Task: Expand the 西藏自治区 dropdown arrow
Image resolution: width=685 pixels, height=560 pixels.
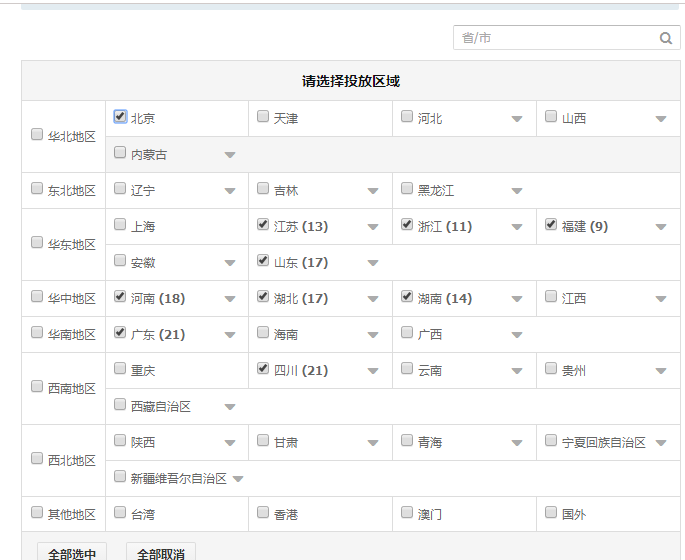Action: (230, 407)
